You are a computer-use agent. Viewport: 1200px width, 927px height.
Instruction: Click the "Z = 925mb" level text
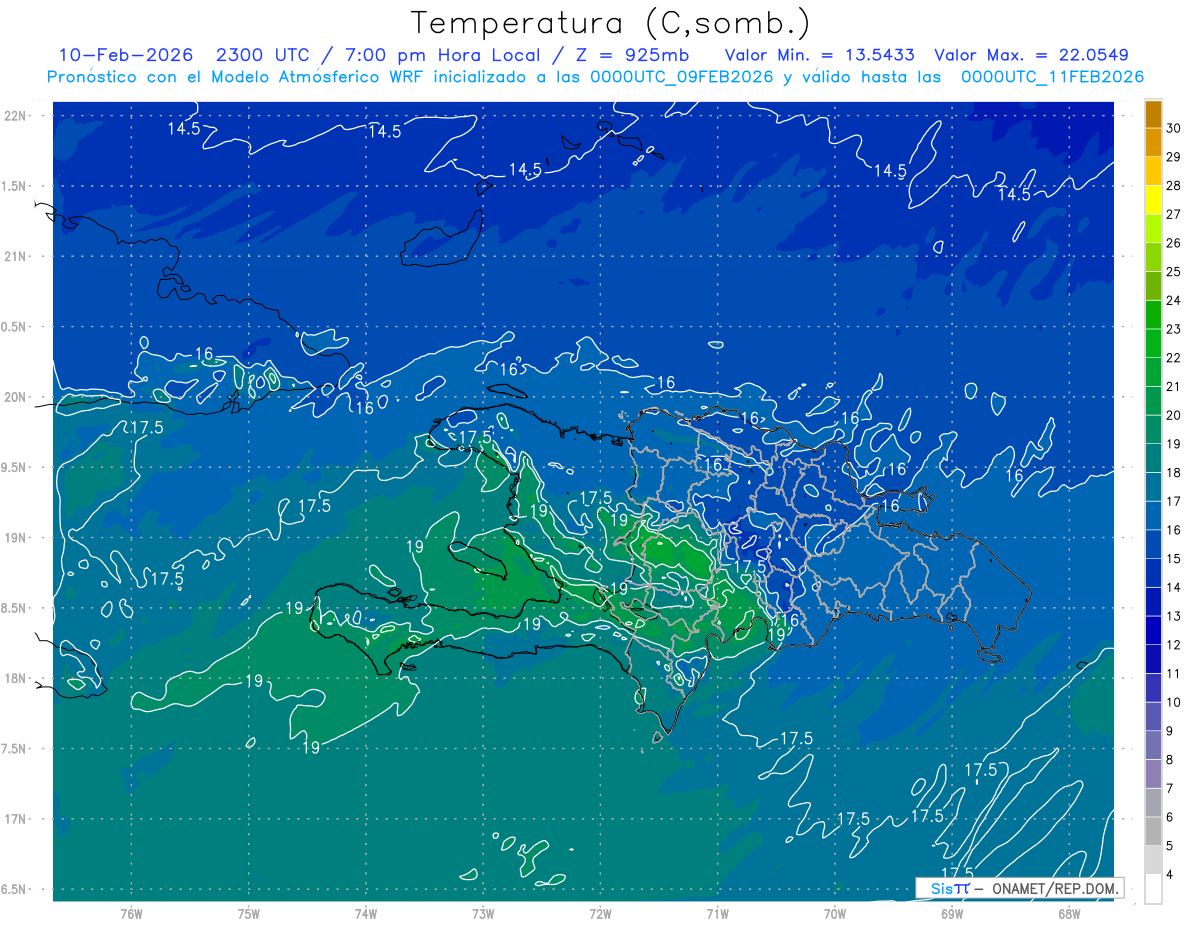[631, 55]
